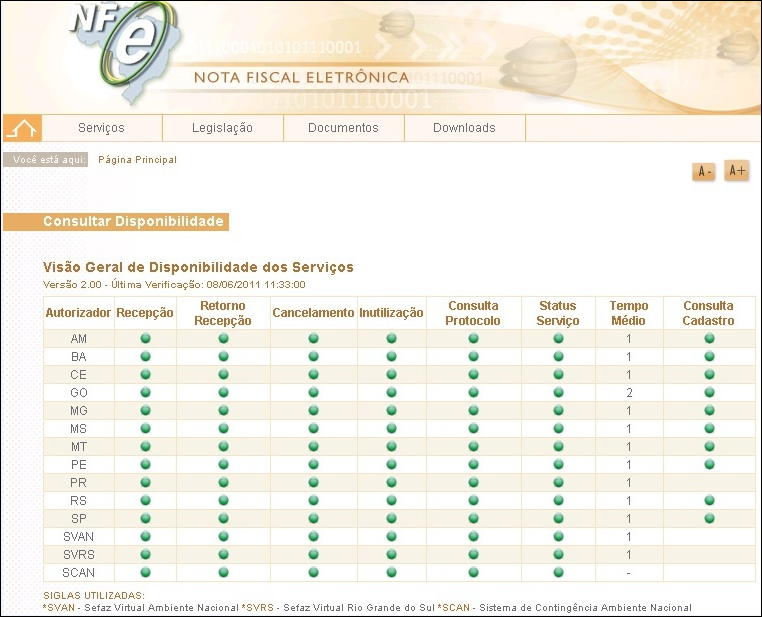
Task: Click the NF-e logo in header
Action: point(115,45)
